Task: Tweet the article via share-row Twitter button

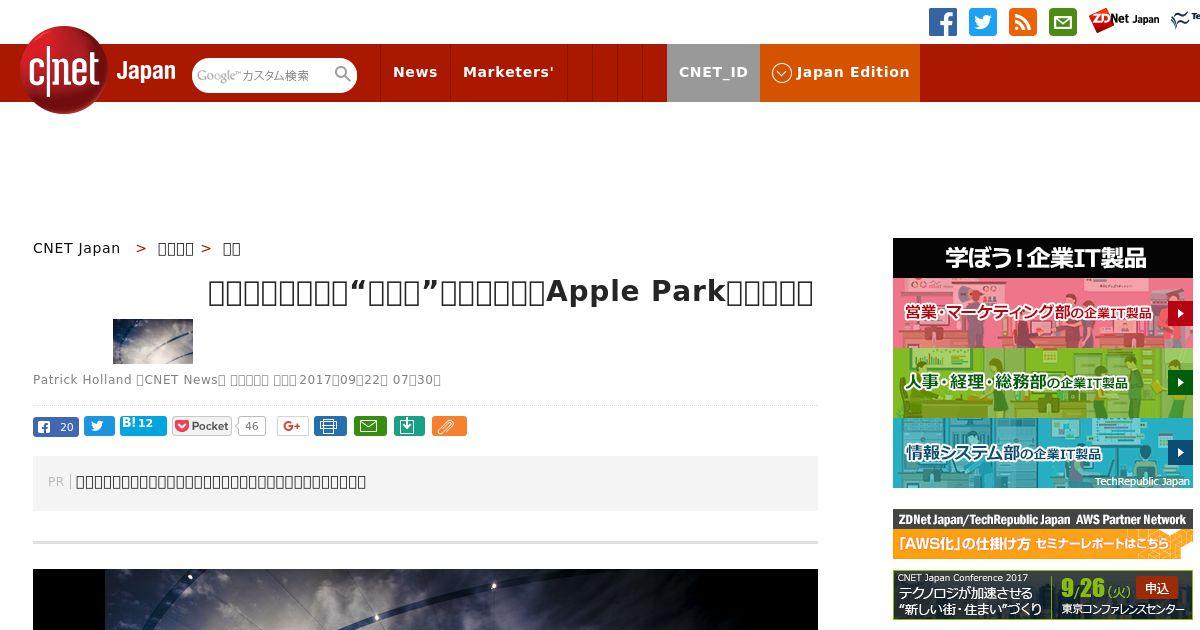Action: (x=99, y=426)
